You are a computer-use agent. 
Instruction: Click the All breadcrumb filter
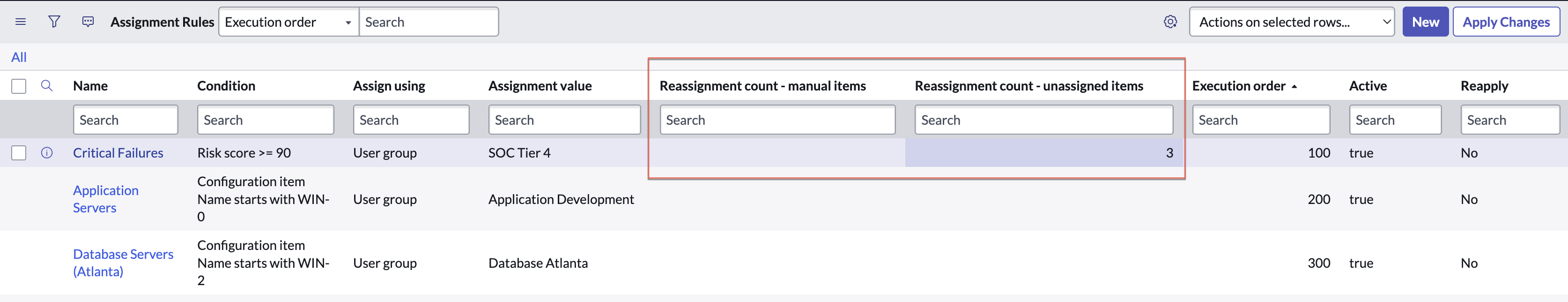pos(19,57)
